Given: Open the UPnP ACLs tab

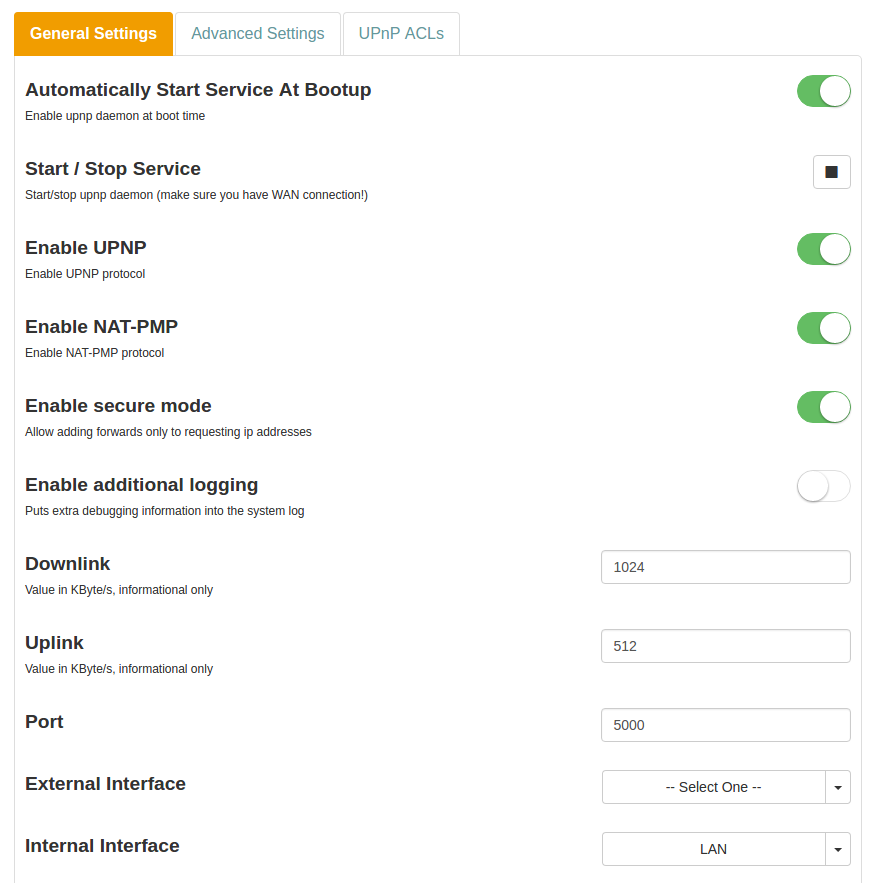Looking at the screenshot, I should [401, 34].
